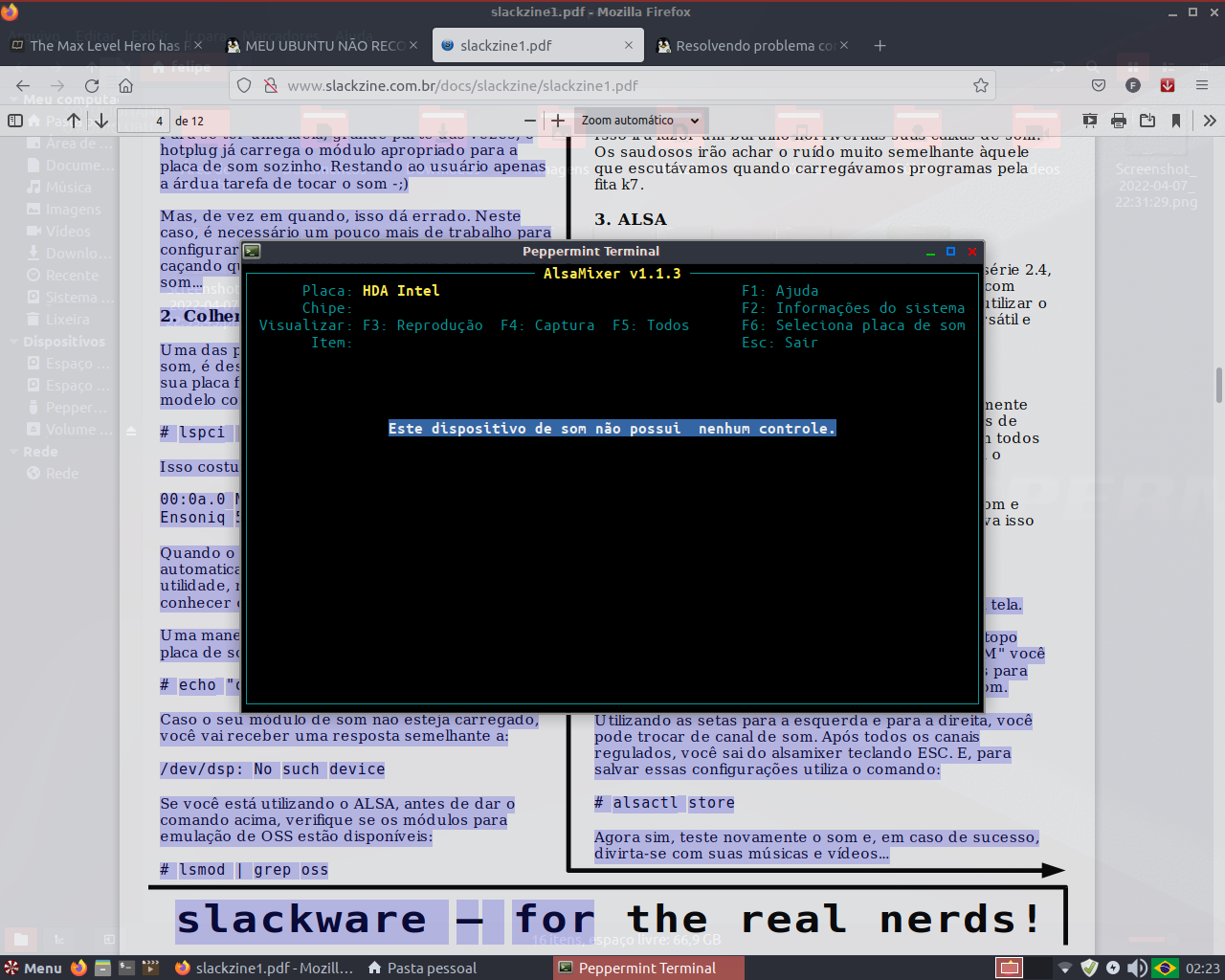Click the 'F5: Todos' view label
The image size is (1225, 980).
651,325
